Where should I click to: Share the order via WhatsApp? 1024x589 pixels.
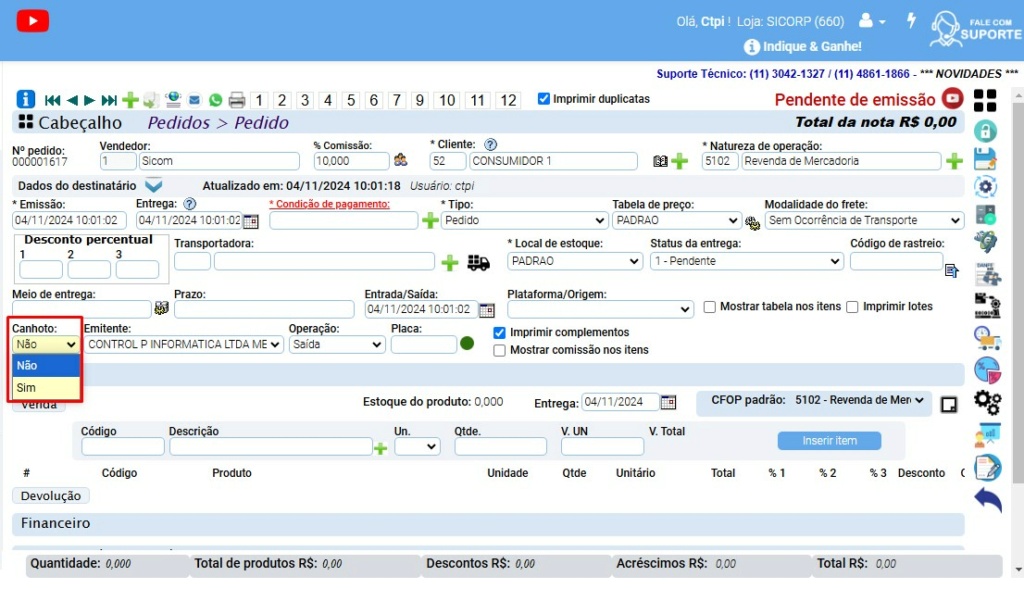(x=216, y=100)
